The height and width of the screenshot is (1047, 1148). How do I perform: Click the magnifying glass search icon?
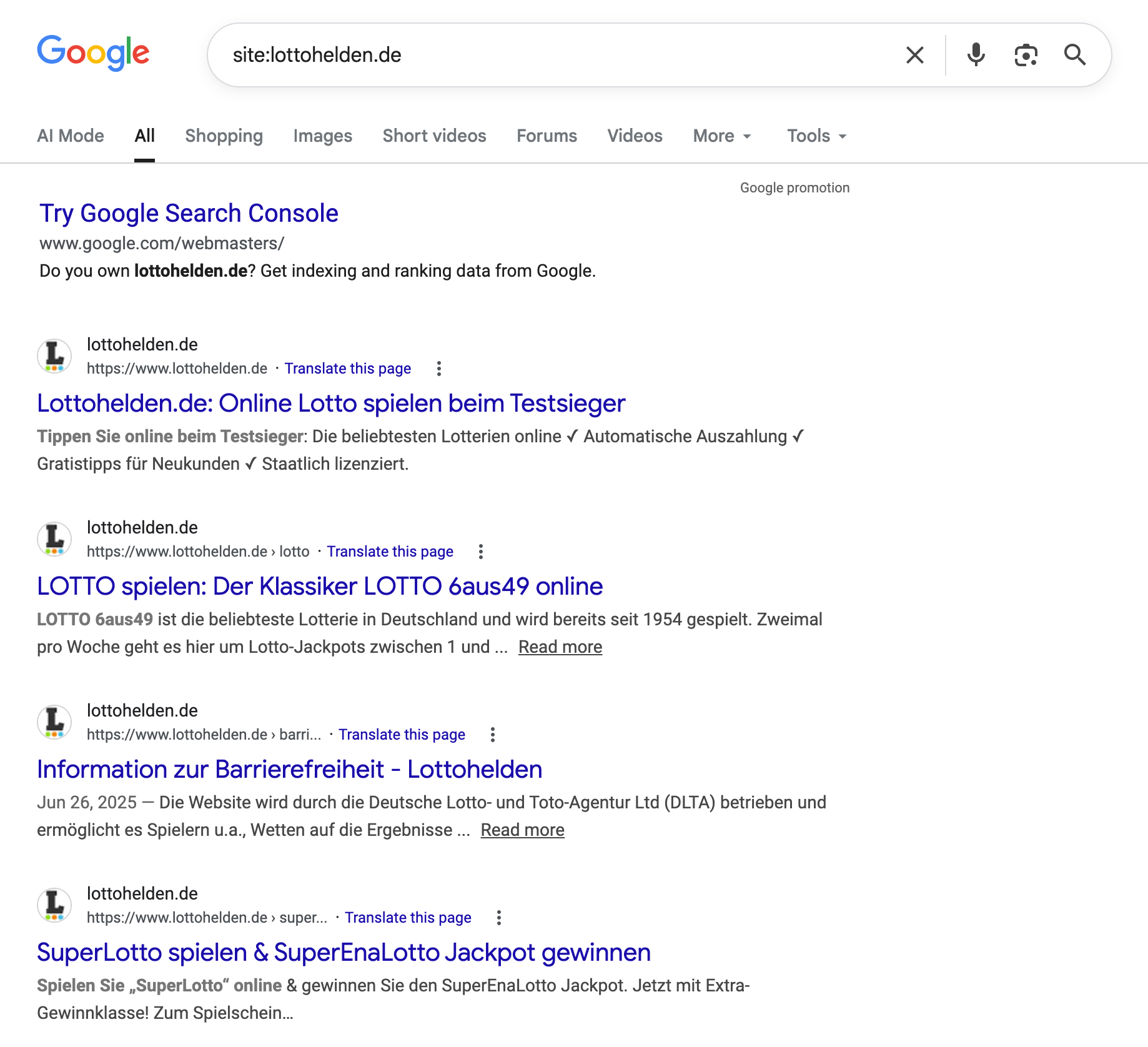pos(1075,55)
